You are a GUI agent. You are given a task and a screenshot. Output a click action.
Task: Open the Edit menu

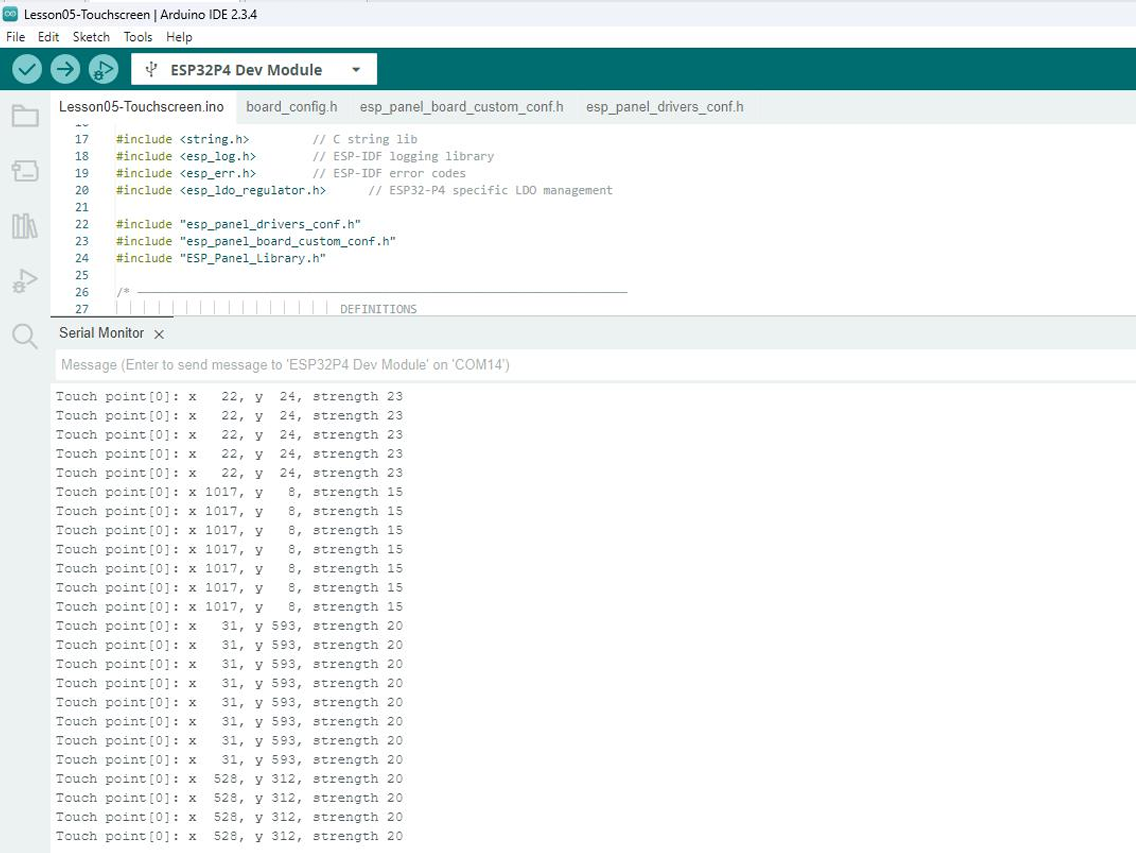(49, 37)
